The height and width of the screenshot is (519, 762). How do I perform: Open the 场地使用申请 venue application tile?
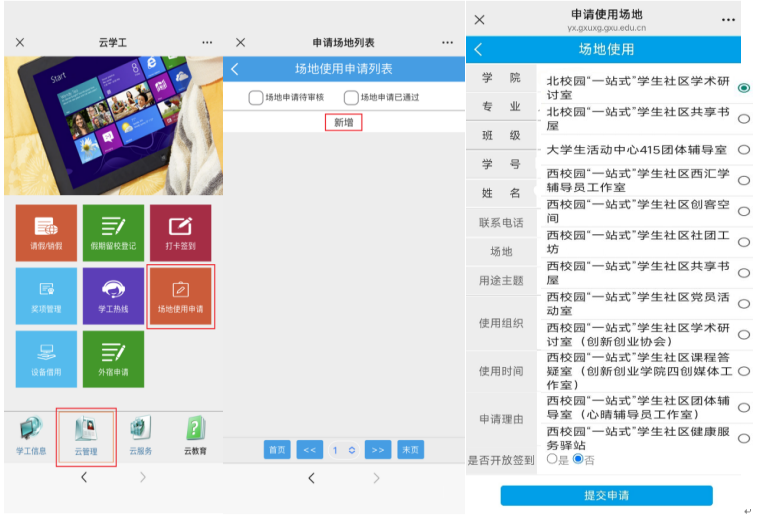(180, 295)
